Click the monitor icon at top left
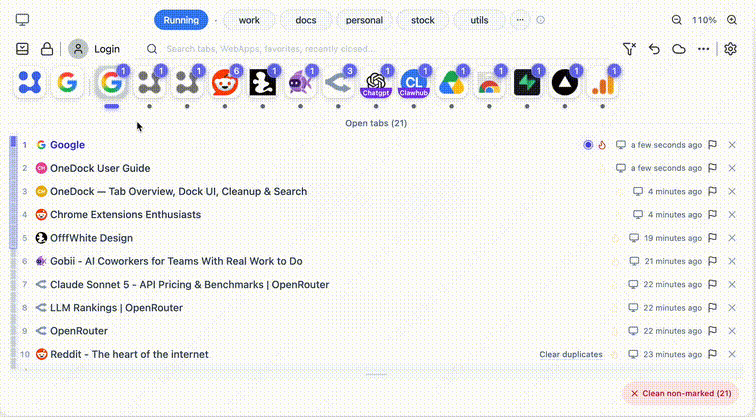The image size is (756, 417). pyautogui.click(x=22, y=20)
